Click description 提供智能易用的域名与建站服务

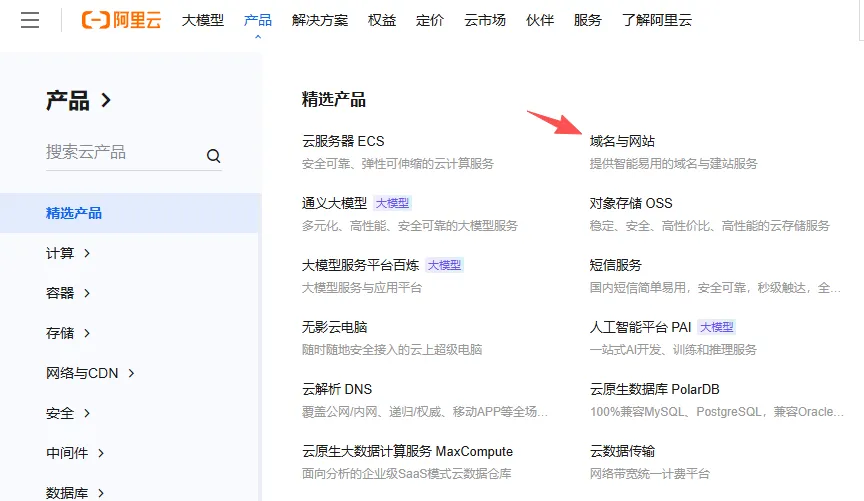673,164
